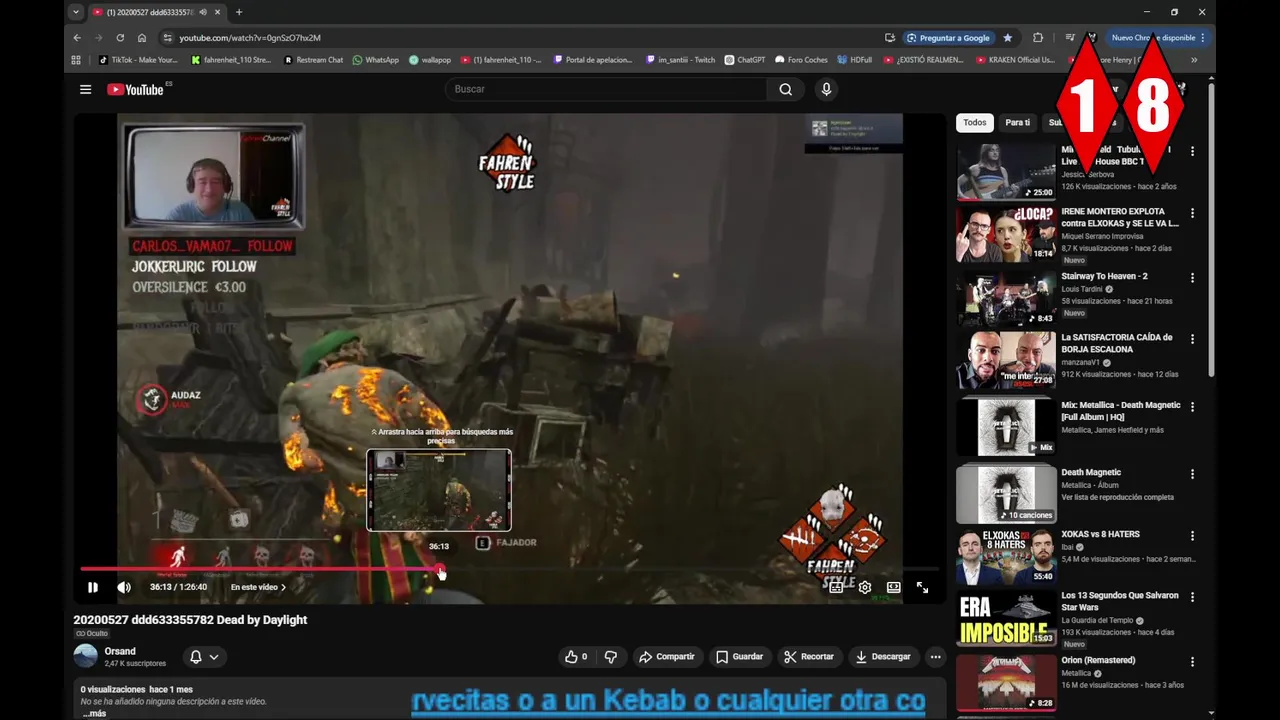1280x720 pixels.
Task: Like the video with thumbs up
Action: (576, 657)
